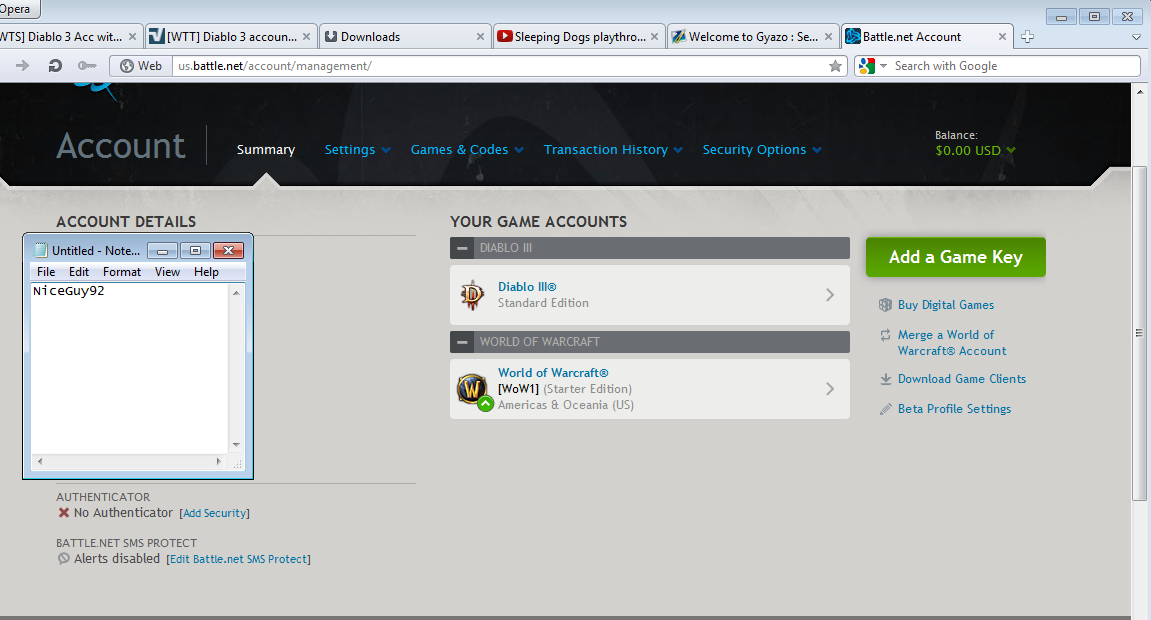Open a new tab with plus button
1151x620 pixels.
coord(1027,37)
